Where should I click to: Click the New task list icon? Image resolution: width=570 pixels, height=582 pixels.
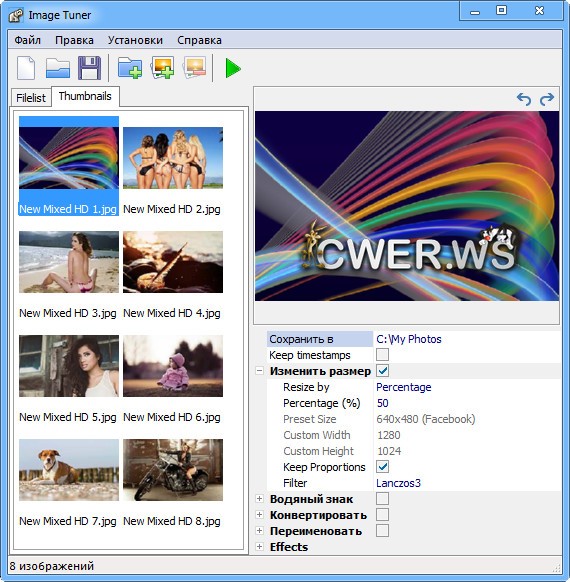26,68
